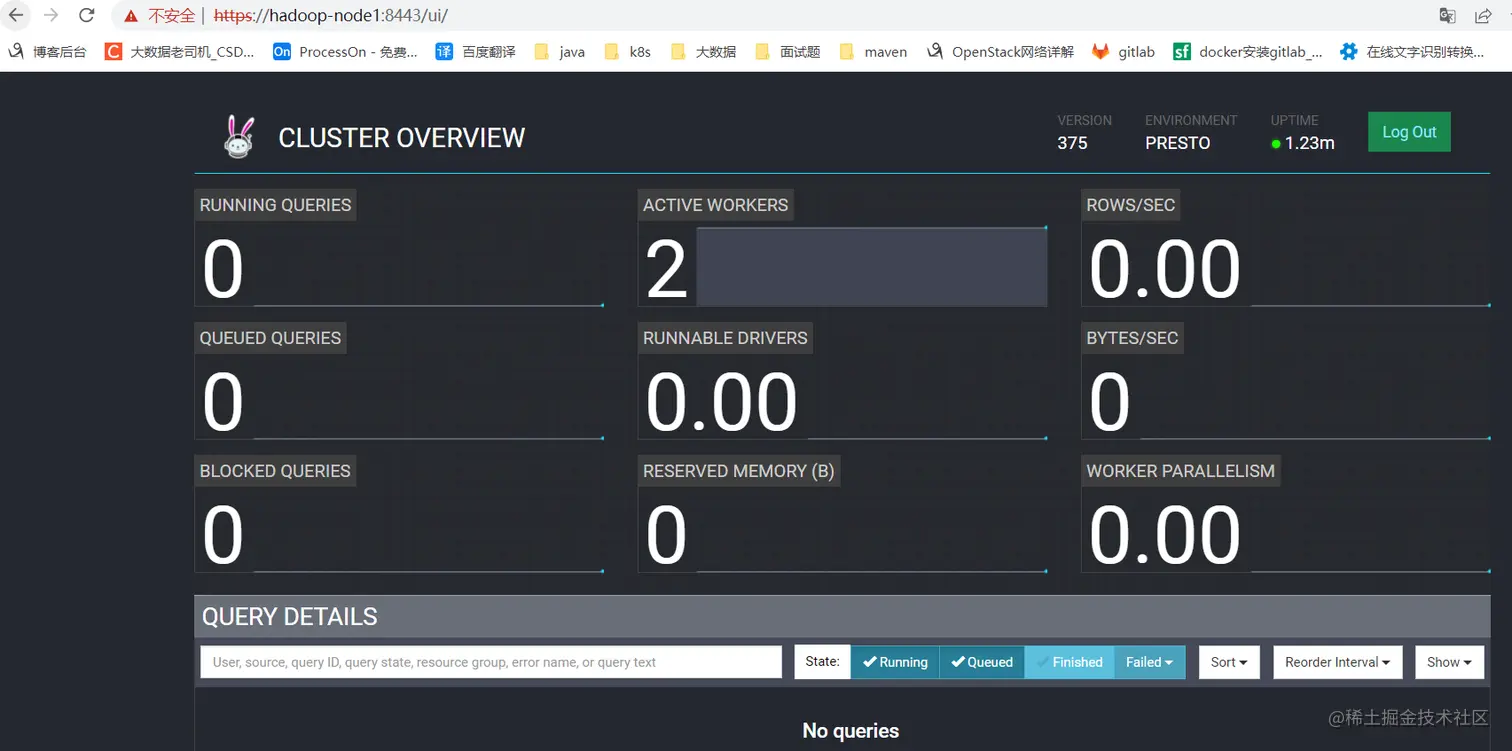Open the 在线文字识别转换 bookmark

1413,51
